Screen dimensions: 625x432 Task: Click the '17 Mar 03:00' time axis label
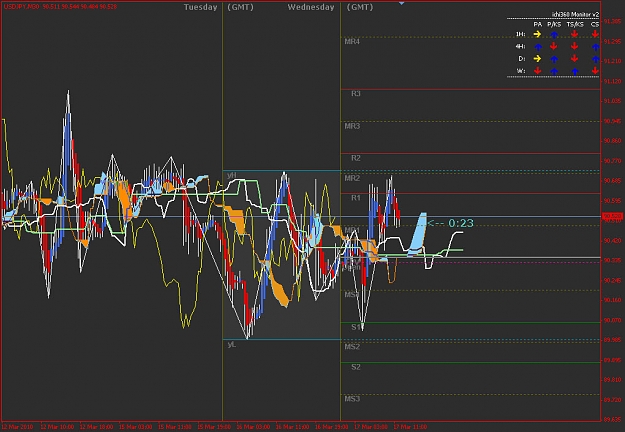point(371,427)
